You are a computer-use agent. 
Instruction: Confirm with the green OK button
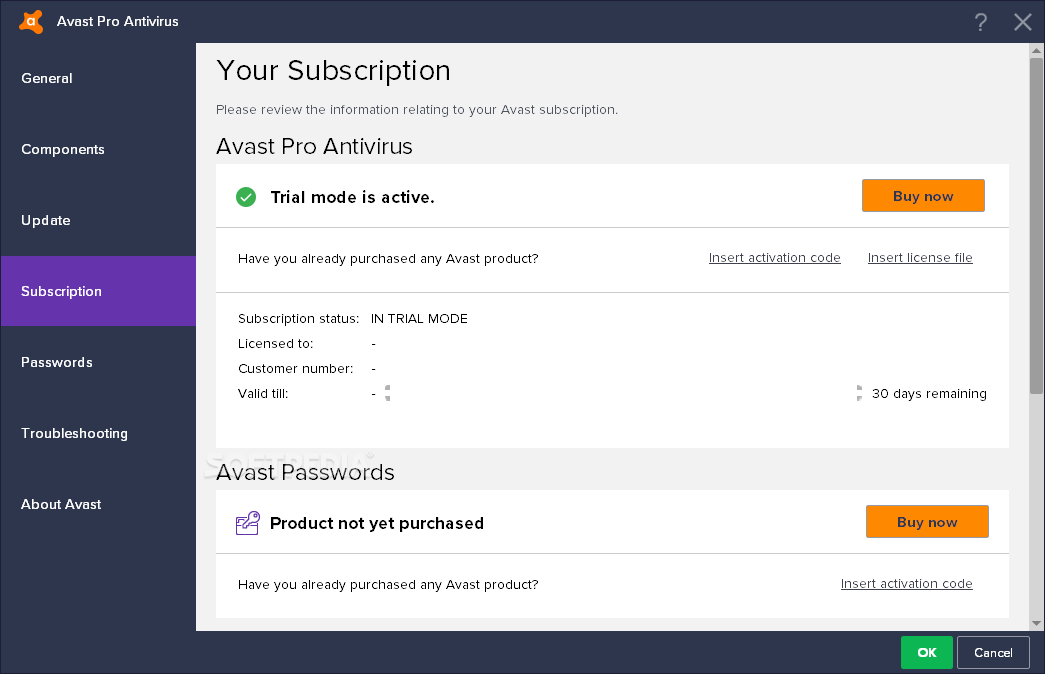926,653
